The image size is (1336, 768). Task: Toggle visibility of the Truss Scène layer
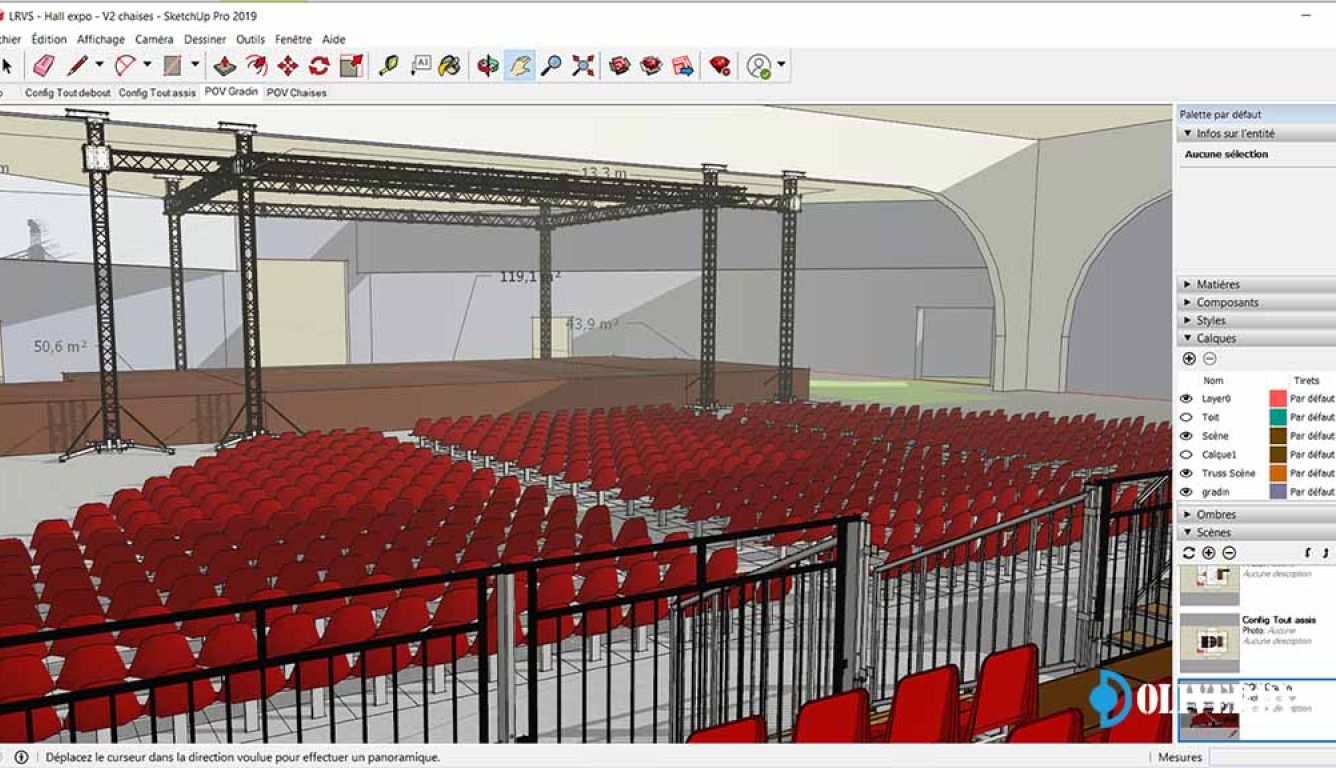pyautogui.click(x=1186, y=472)
